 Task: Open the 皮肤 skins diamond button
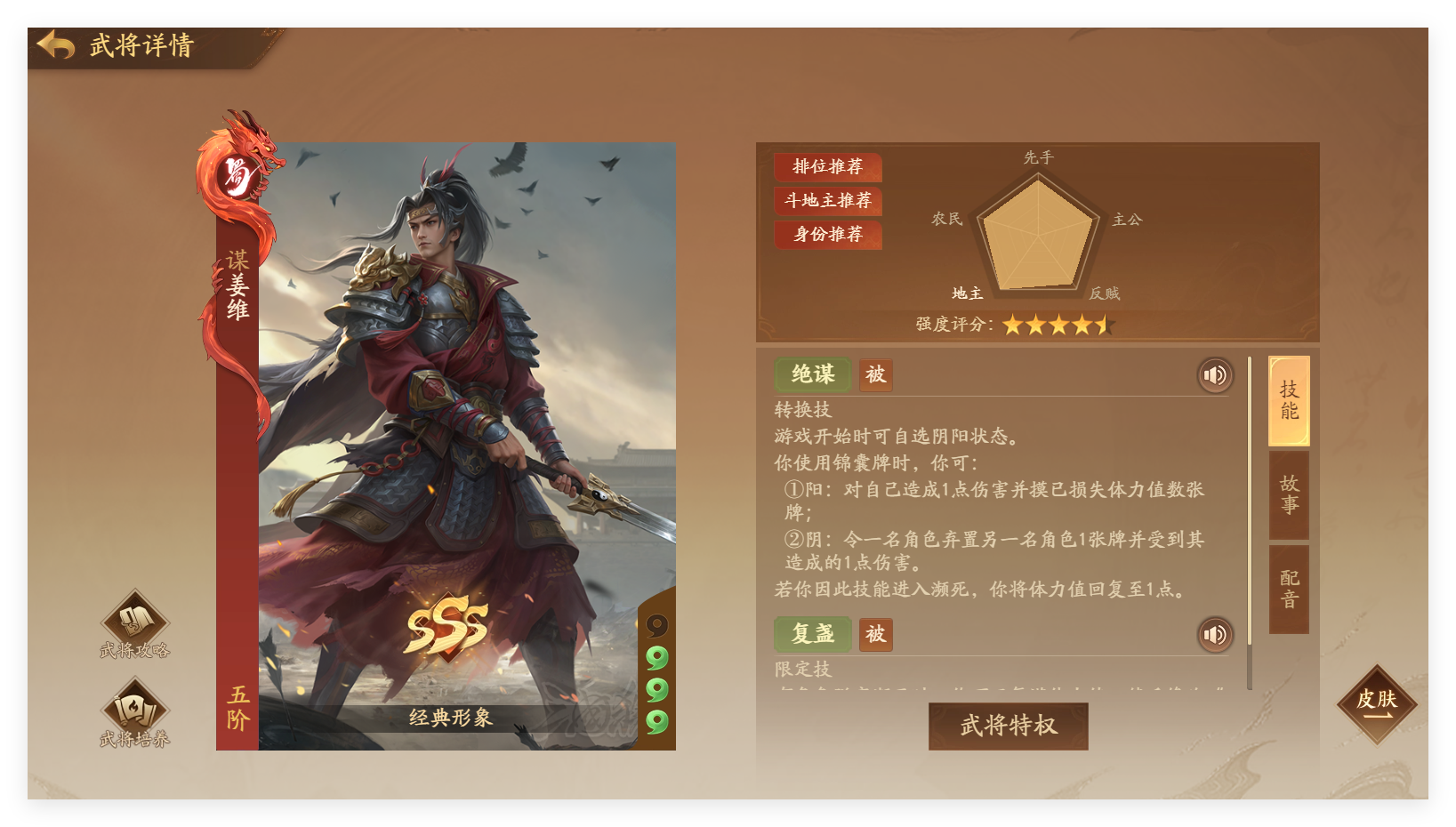(1377, 703)
